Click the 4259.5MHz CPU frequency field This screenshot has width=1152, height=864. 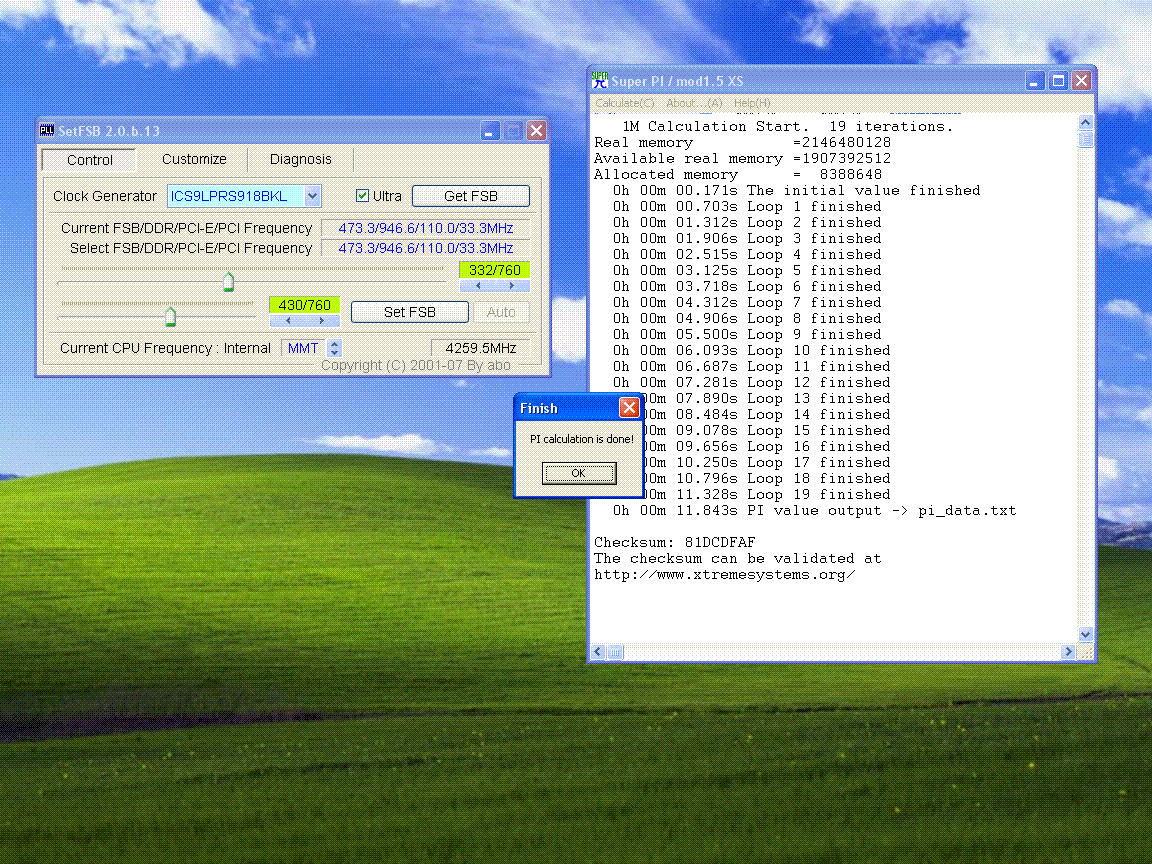point(480,348)
